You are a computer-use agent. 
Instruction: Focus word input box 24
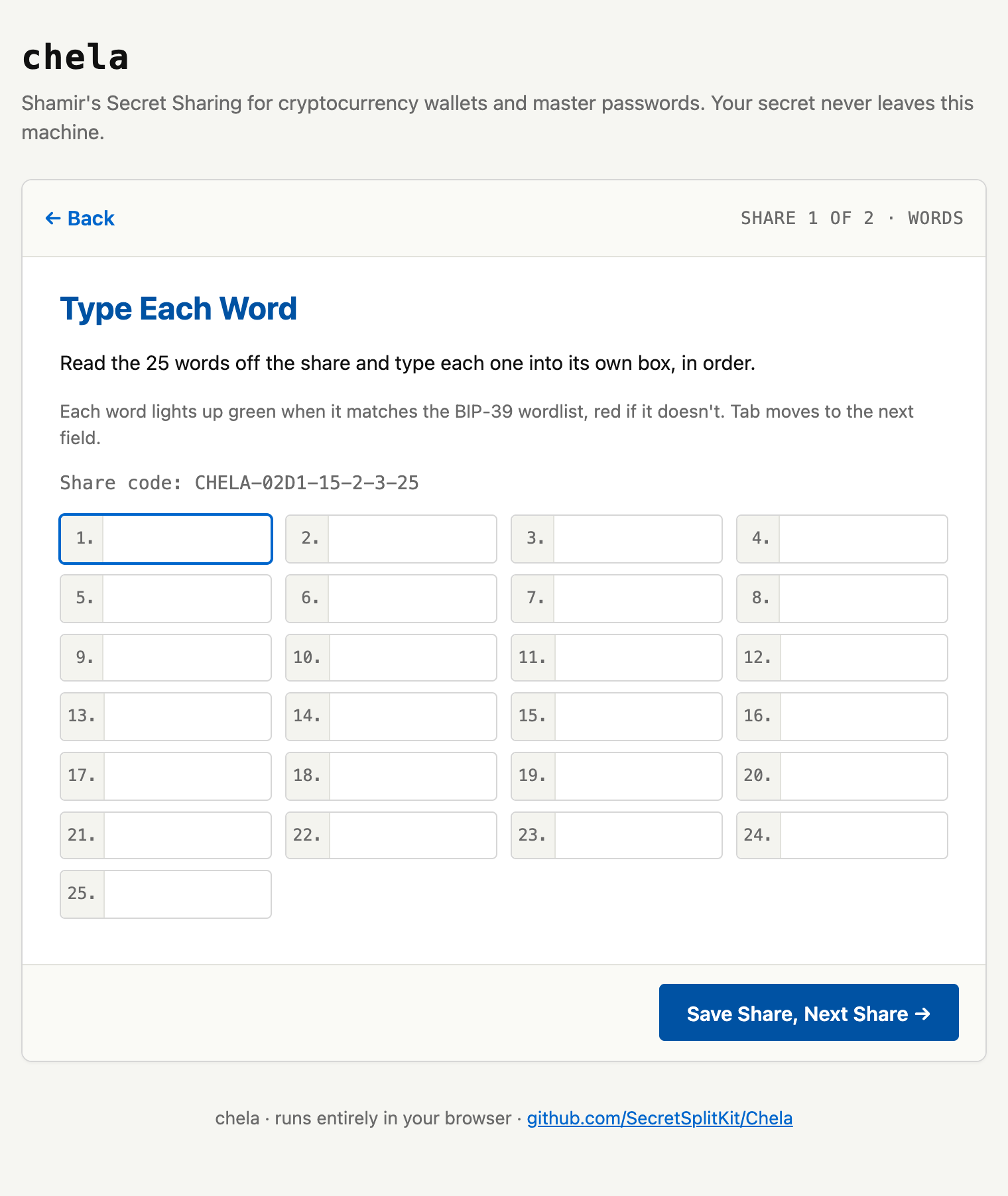pos(864,835)
